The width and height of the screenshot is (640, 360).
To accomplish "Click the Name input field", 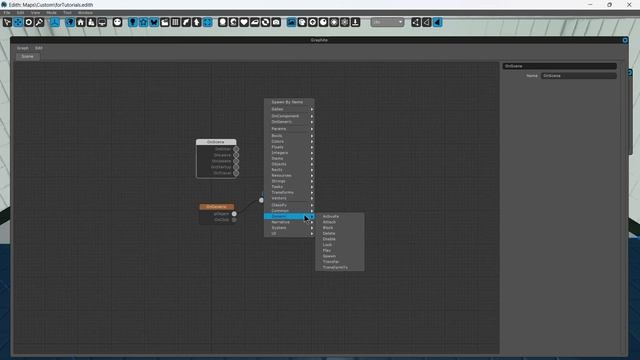I will (578, 76).
